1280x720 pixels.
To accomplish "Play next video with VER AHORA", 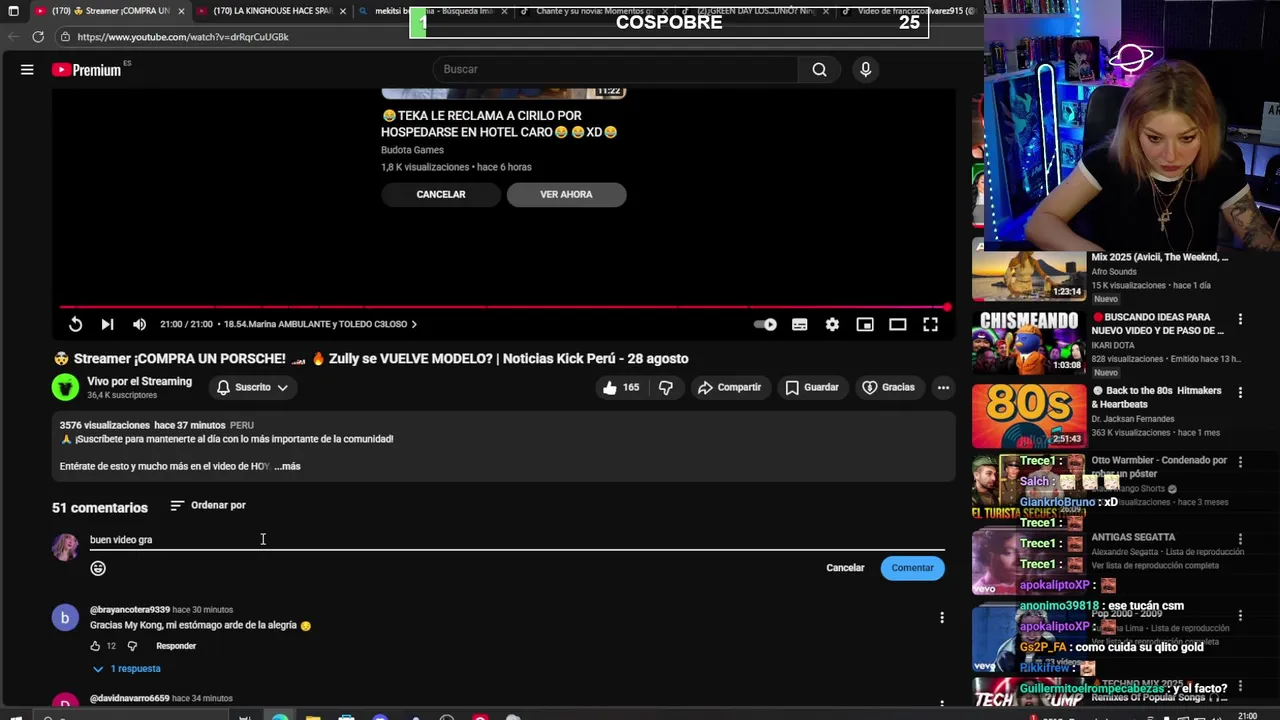I will [566, 194].
